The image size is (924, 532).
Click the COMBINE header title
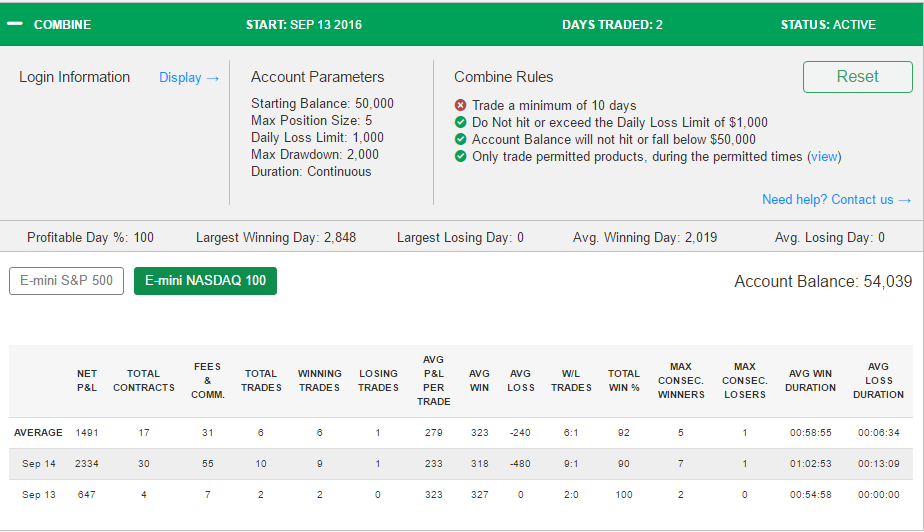tap(62, 25)
